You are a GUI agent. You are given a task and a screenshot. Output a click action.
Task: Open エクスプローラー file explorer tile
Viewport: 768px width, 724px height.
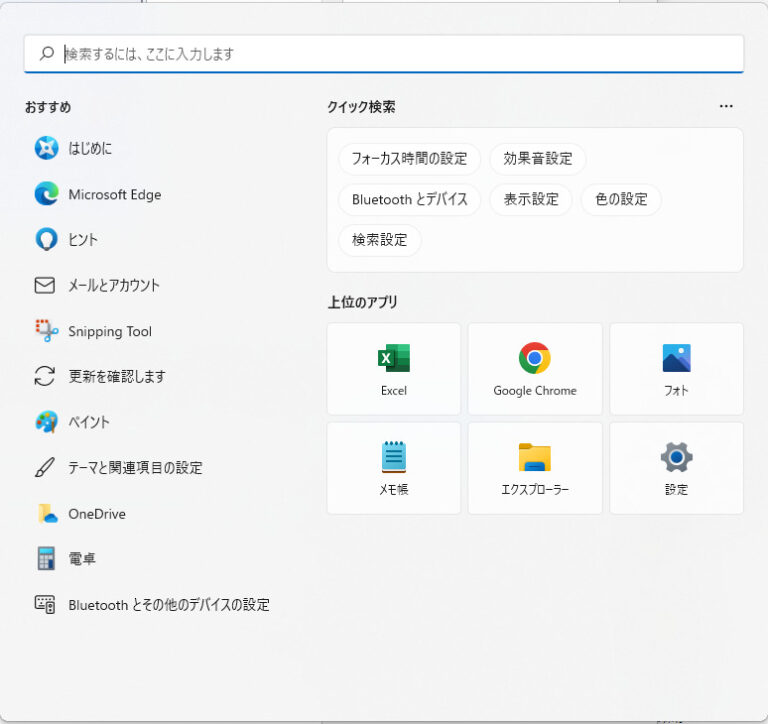tap(535, 467)
